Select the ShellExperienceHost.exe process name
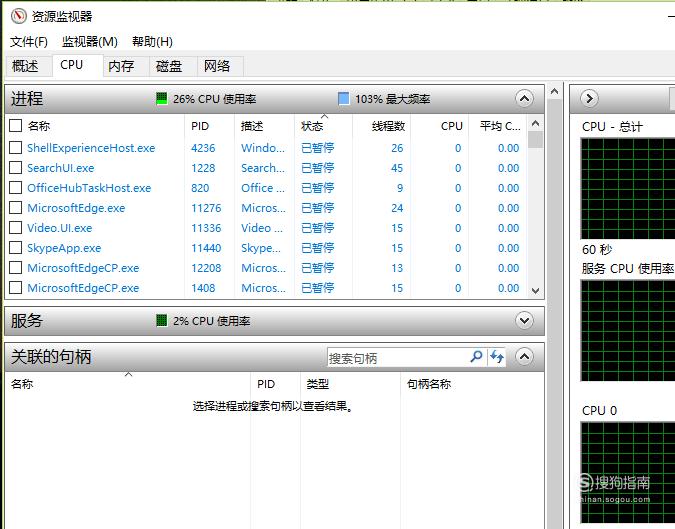 tap(91, 148)
